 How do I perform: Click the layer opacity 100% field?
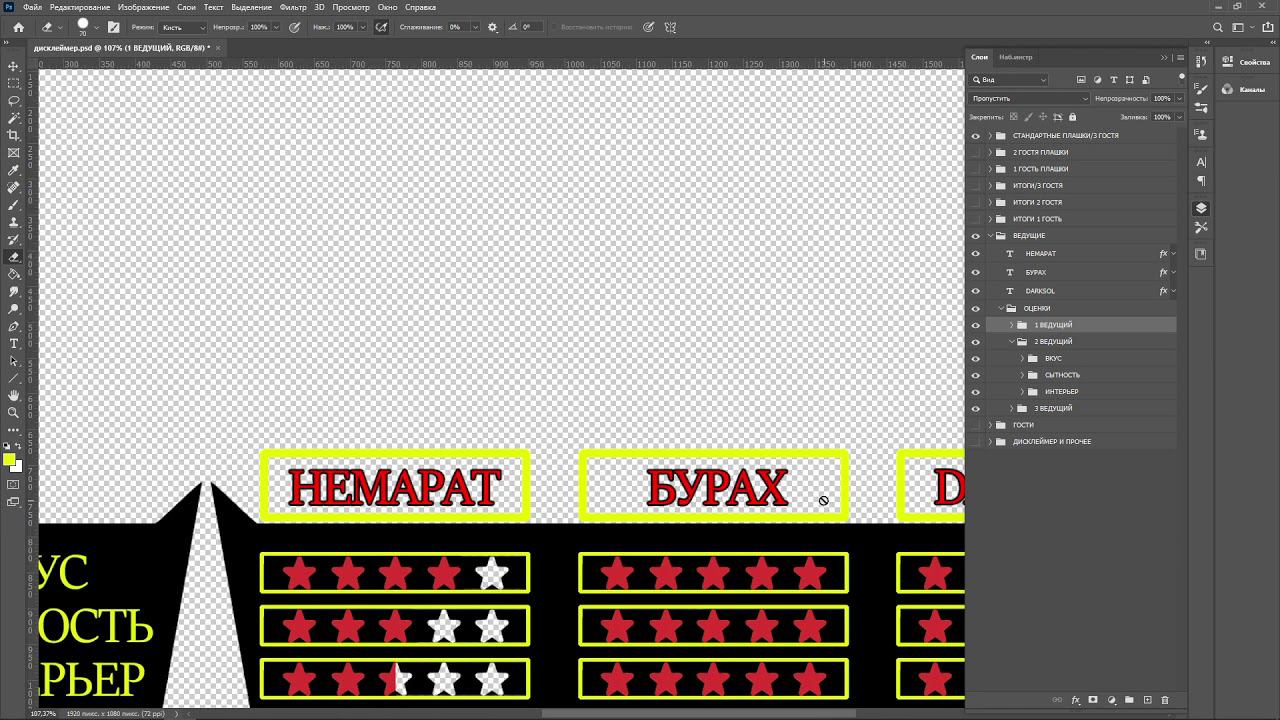click(1162, 98)
